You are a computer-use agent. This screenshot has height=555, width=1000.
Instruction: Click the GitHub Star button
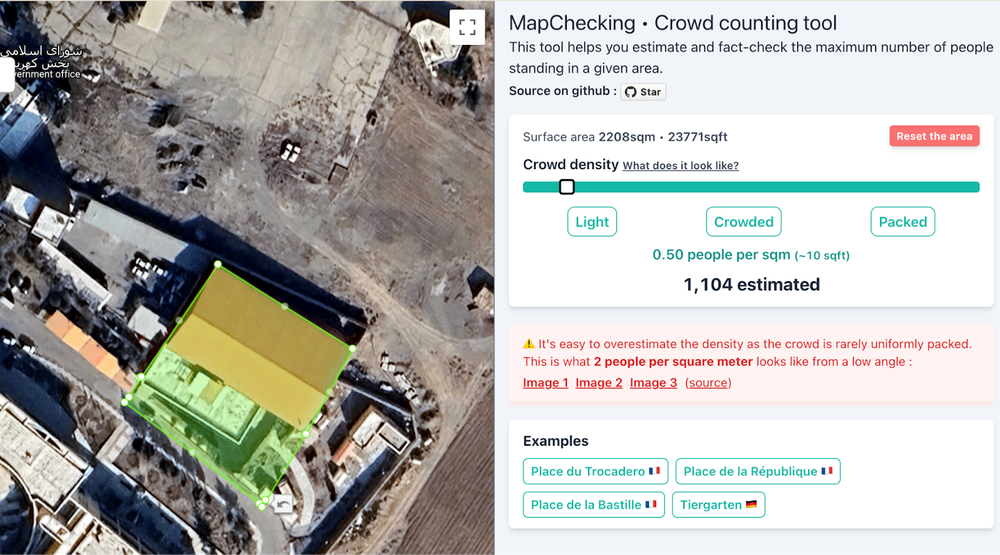coord(642,92)
